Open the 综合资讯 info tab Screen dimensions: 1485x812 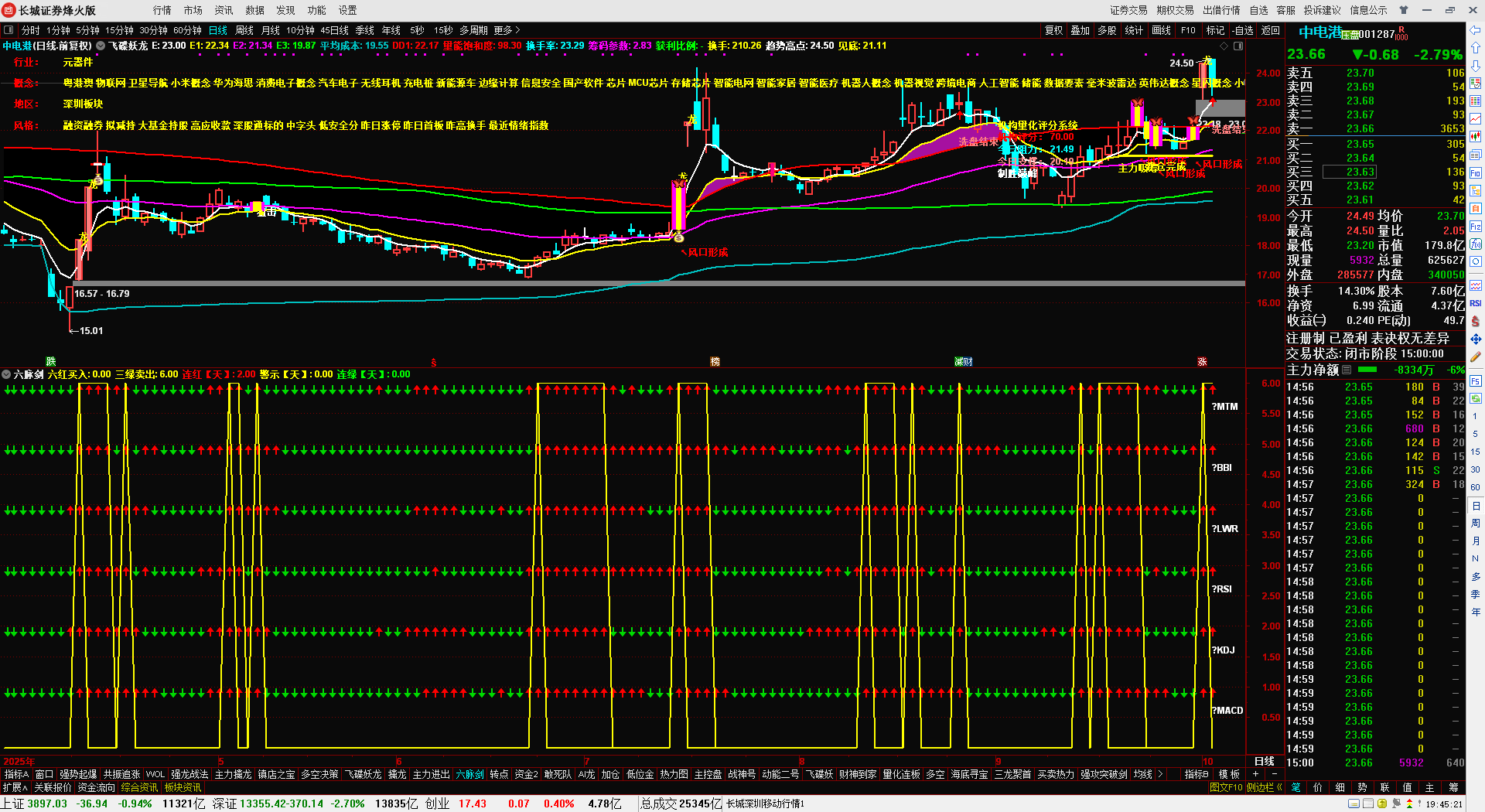pos(139,787)
